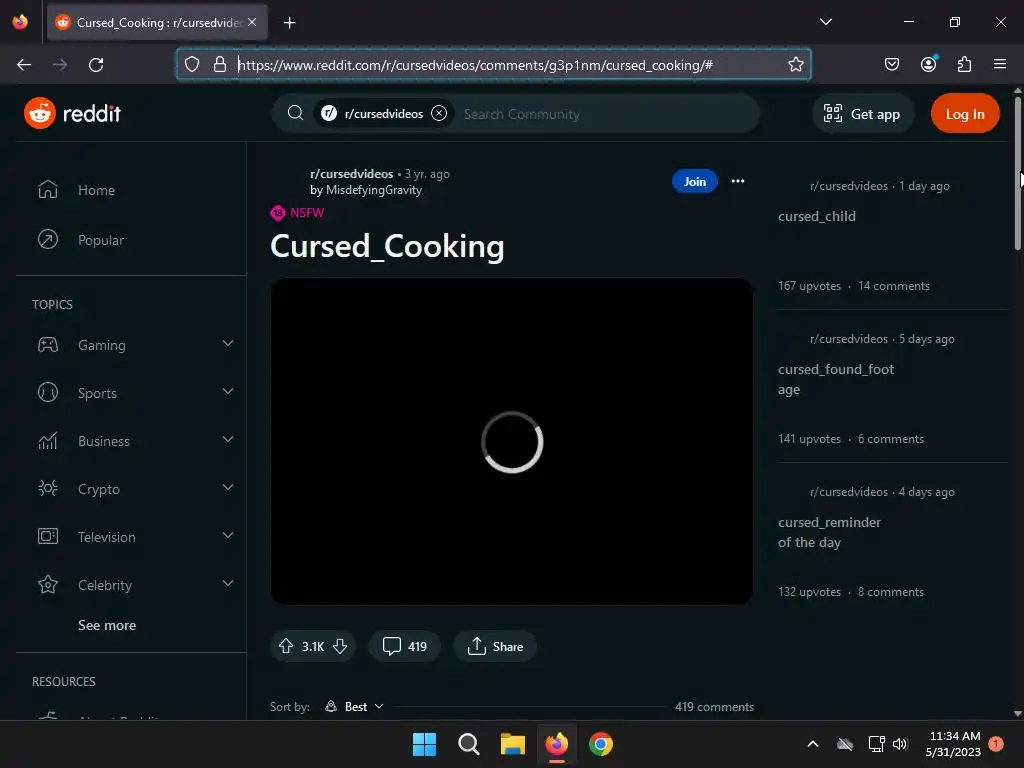
Task: Click the Business chart icon
Action: (x=48, y=441)
